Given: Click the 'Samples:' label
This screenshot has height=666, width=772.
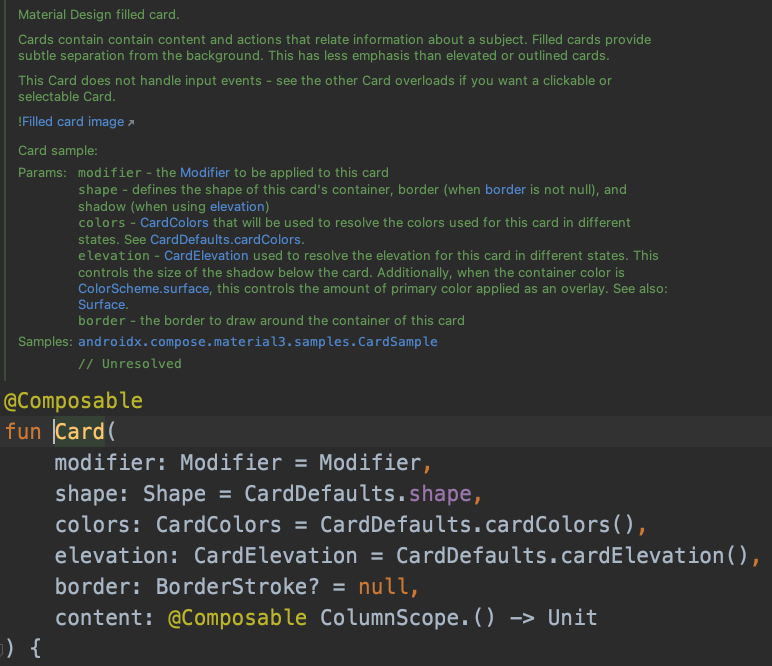Looking at the screenshot, I should 45,342.
